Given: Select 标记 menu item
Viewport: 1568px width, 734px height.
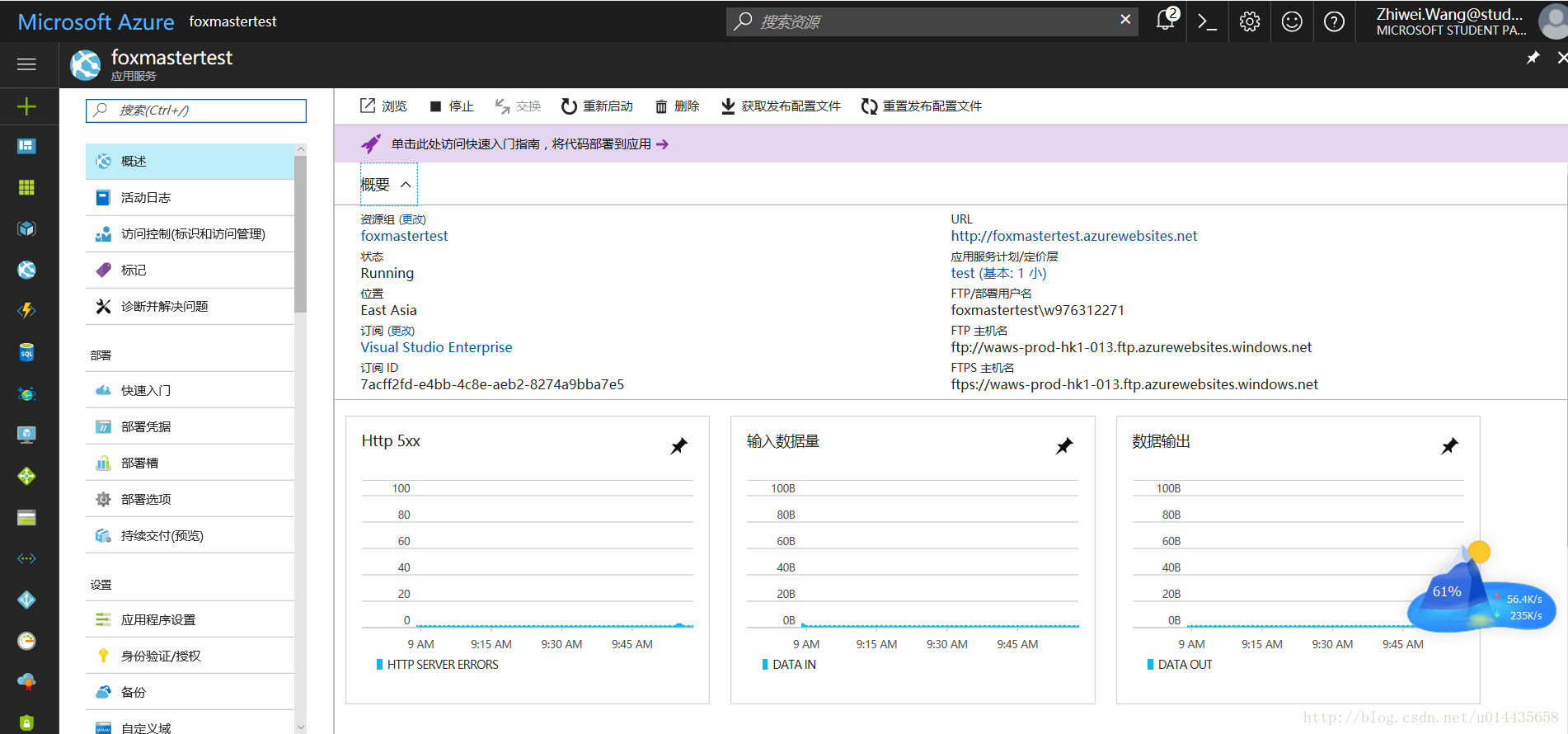Looking at the screenshot, I should (190, 270).
